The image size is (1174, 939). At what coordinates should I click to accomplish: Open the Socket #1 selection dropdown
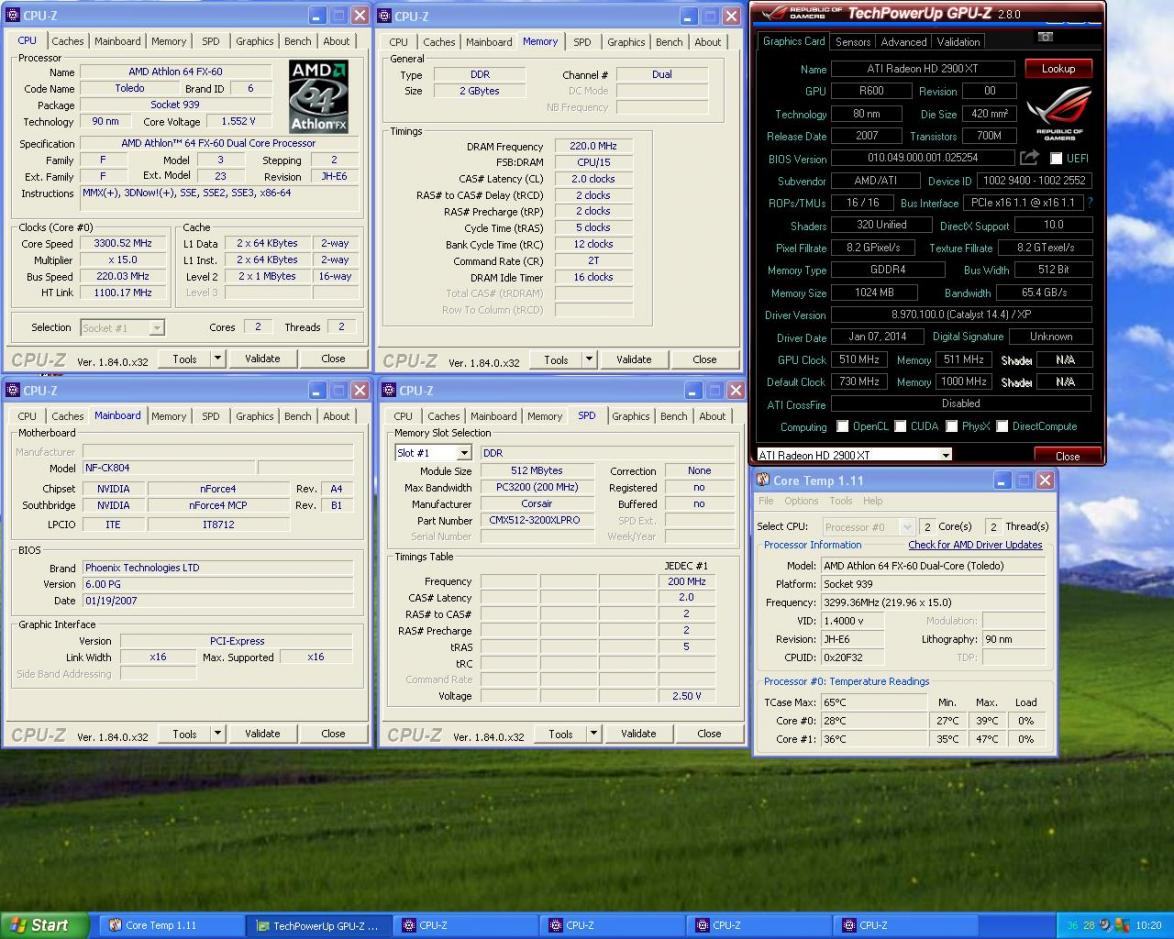(156, 328)
